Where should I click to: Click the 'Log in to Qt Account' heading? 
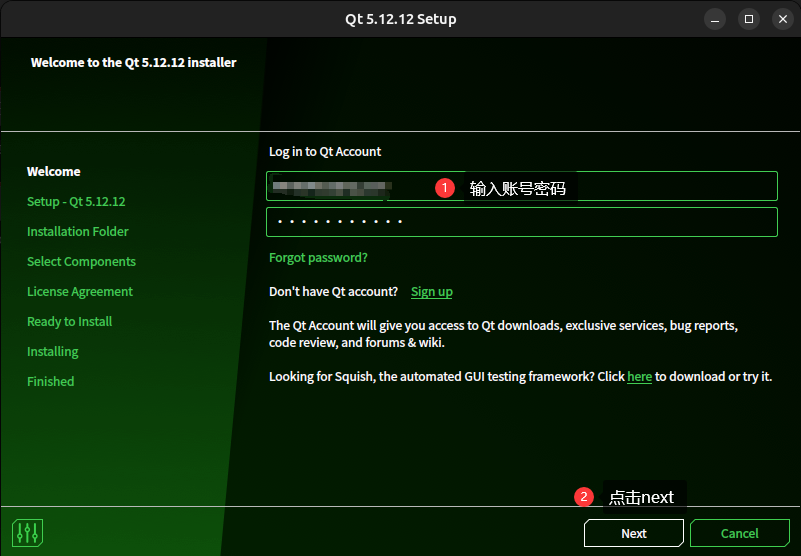(x=325, y=152)
